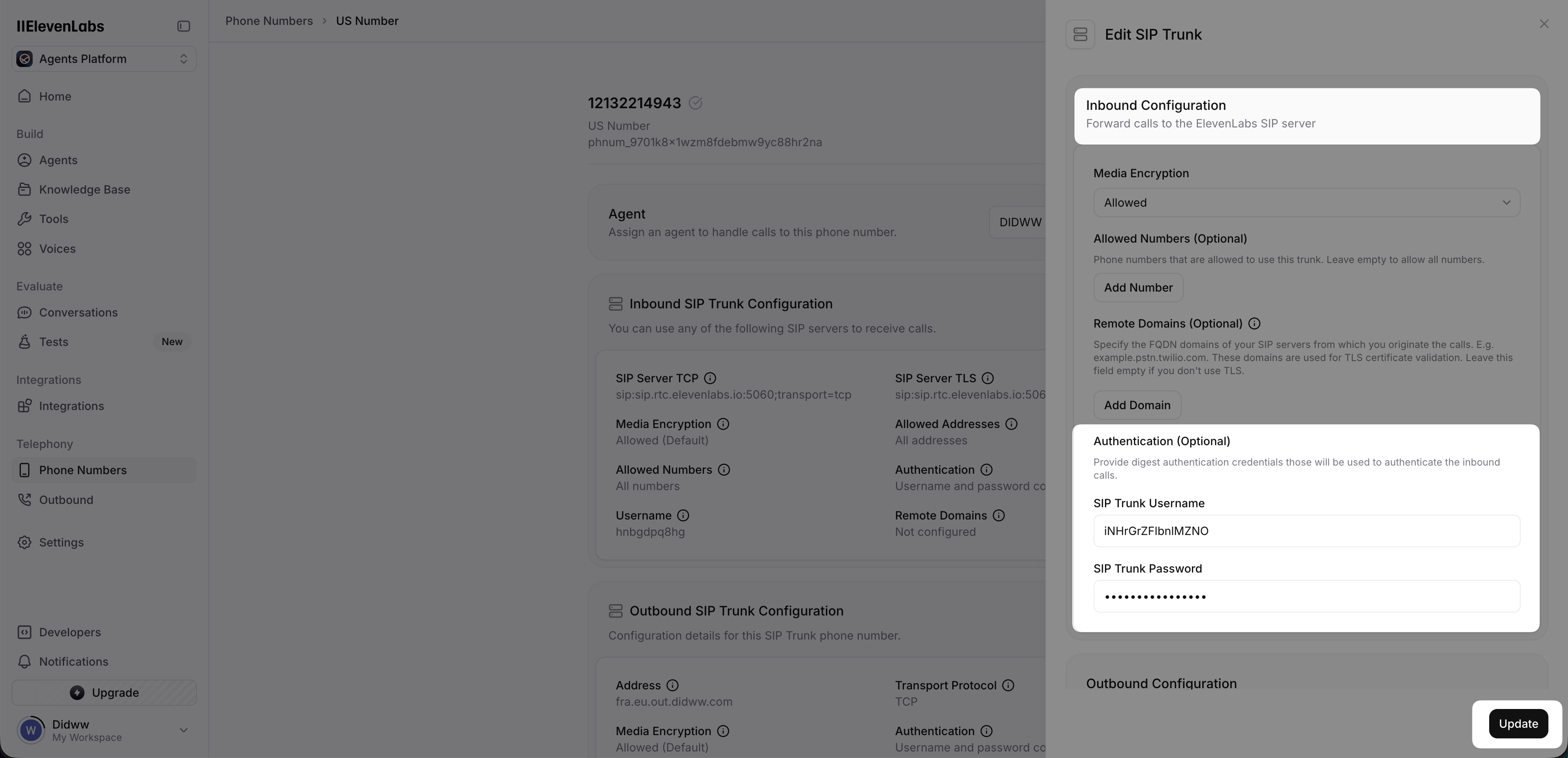Click the Phone Numbers breadcrumb link
The height and width of the screenshot is (758, 1568).
click(x=269, y=21)
